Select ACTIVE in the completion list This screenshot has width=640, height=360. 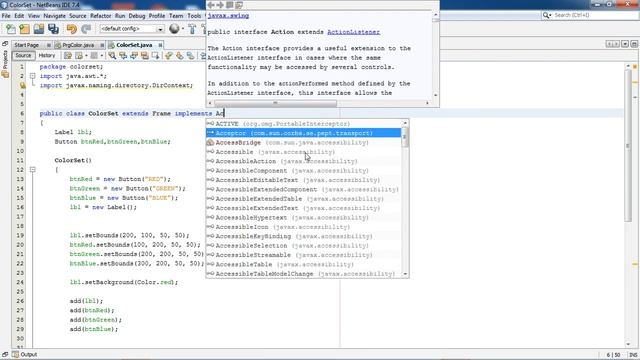[x=304, y=124]
